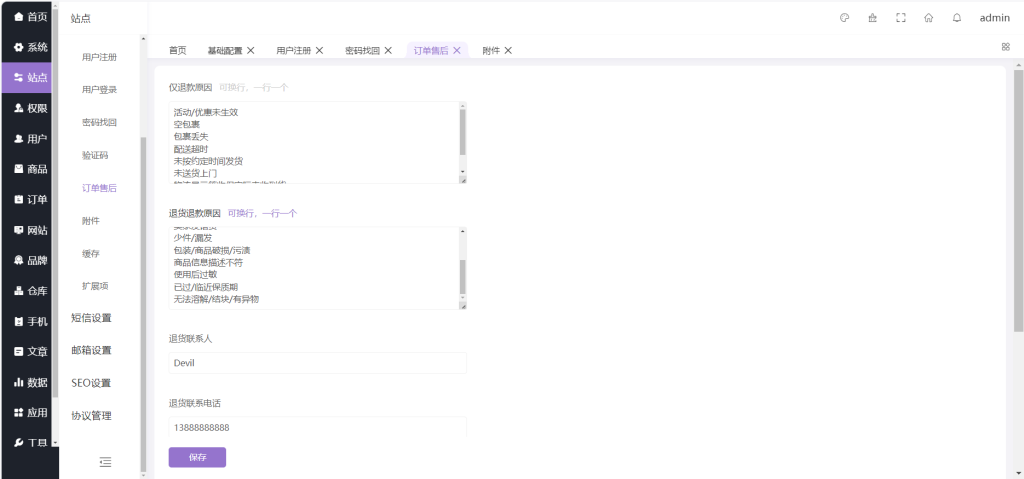This screenshot has height=479, width=1024.
Task: Open 用户 section in dark sidebar
Action: click(x=30, y=139)
